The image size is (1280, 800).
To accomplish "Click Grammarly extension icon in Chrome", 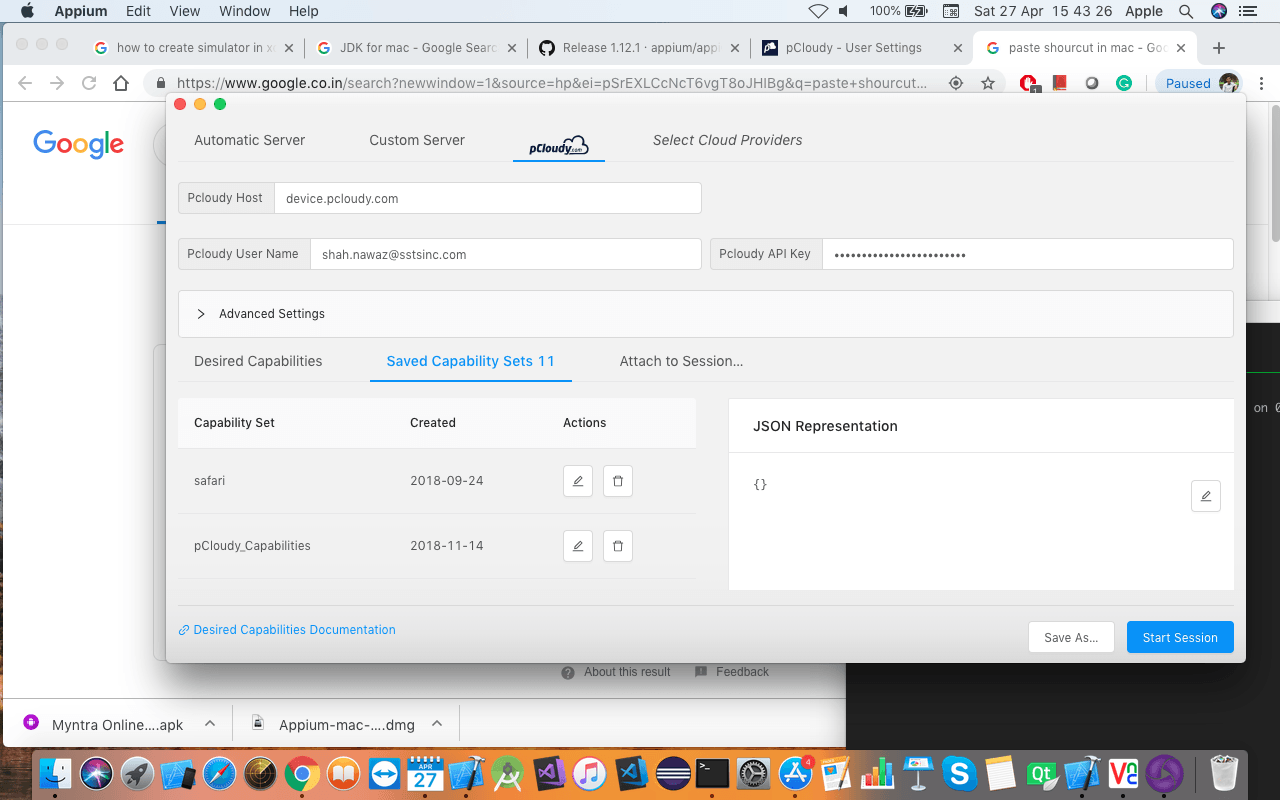I will point(1124,83).
